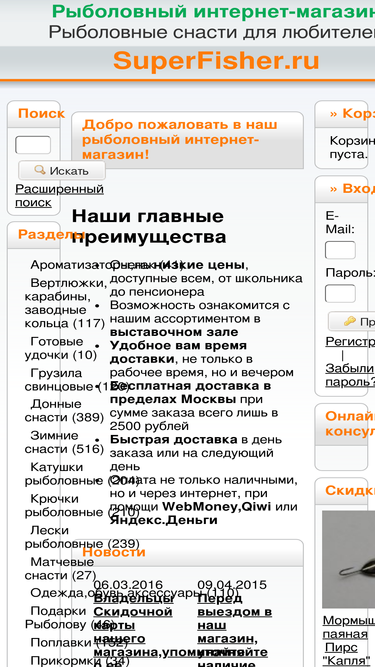Open the Расширенный поиск link

point(60,195)
